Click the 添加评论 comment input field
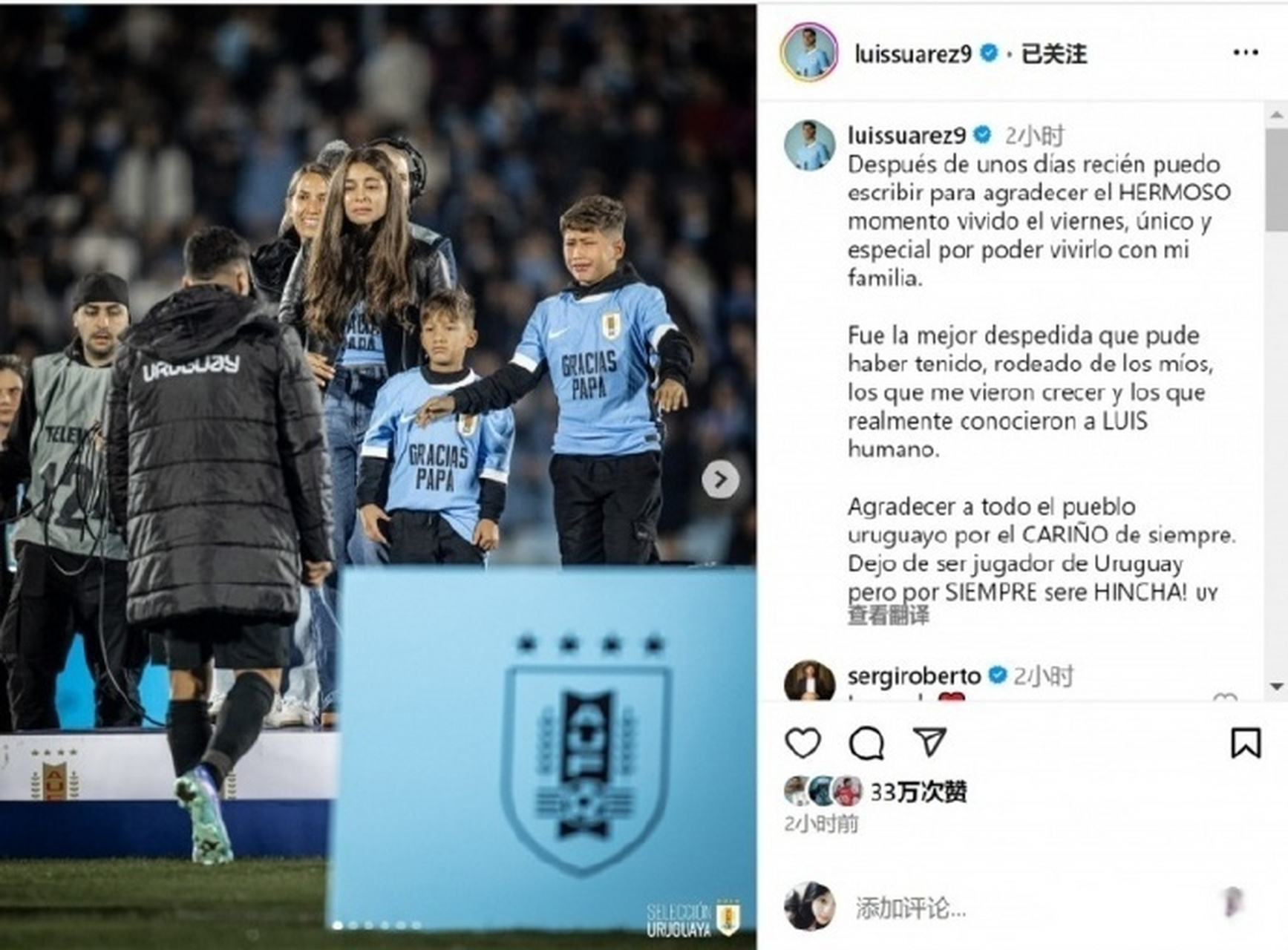This screenshot has height=950, width=1288. (x=1024, y=908)
